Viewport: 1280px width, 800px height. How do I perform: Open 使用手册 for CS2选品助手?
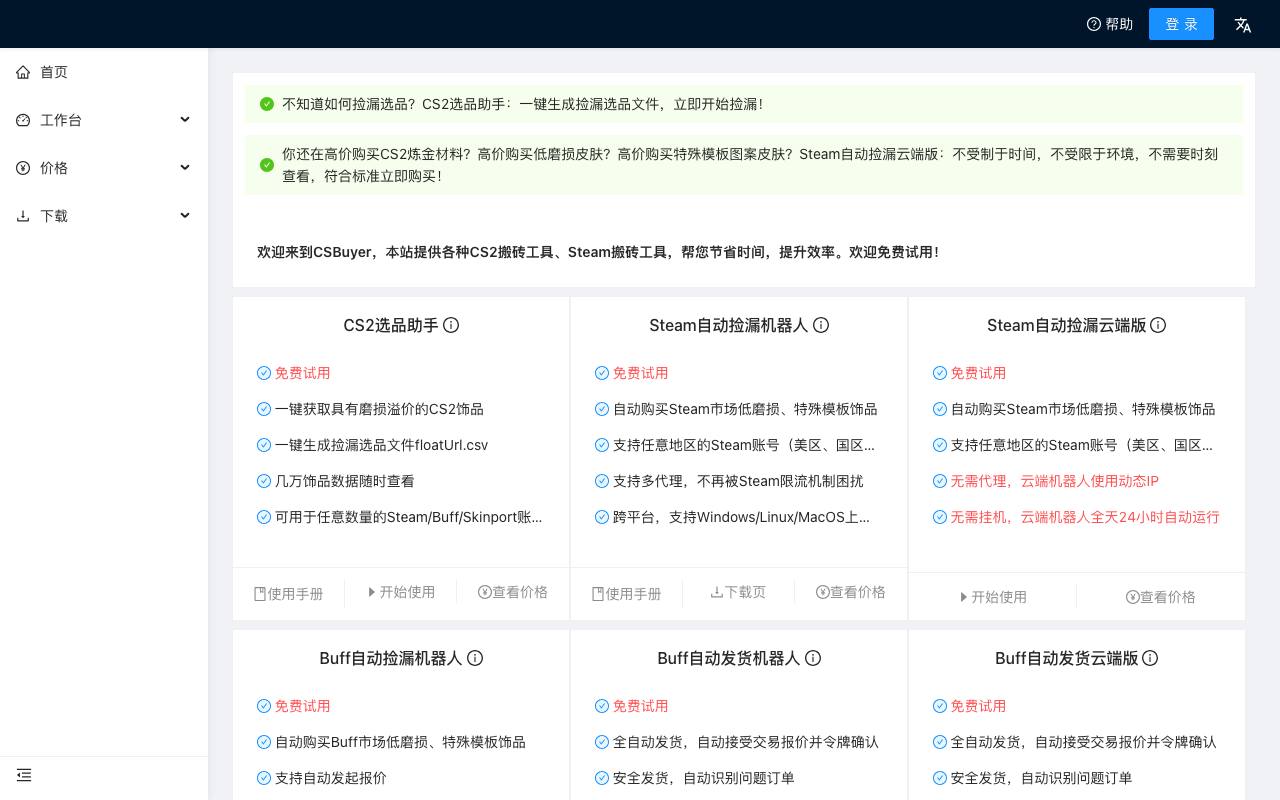pyautogui.click(x=289, y=593)
